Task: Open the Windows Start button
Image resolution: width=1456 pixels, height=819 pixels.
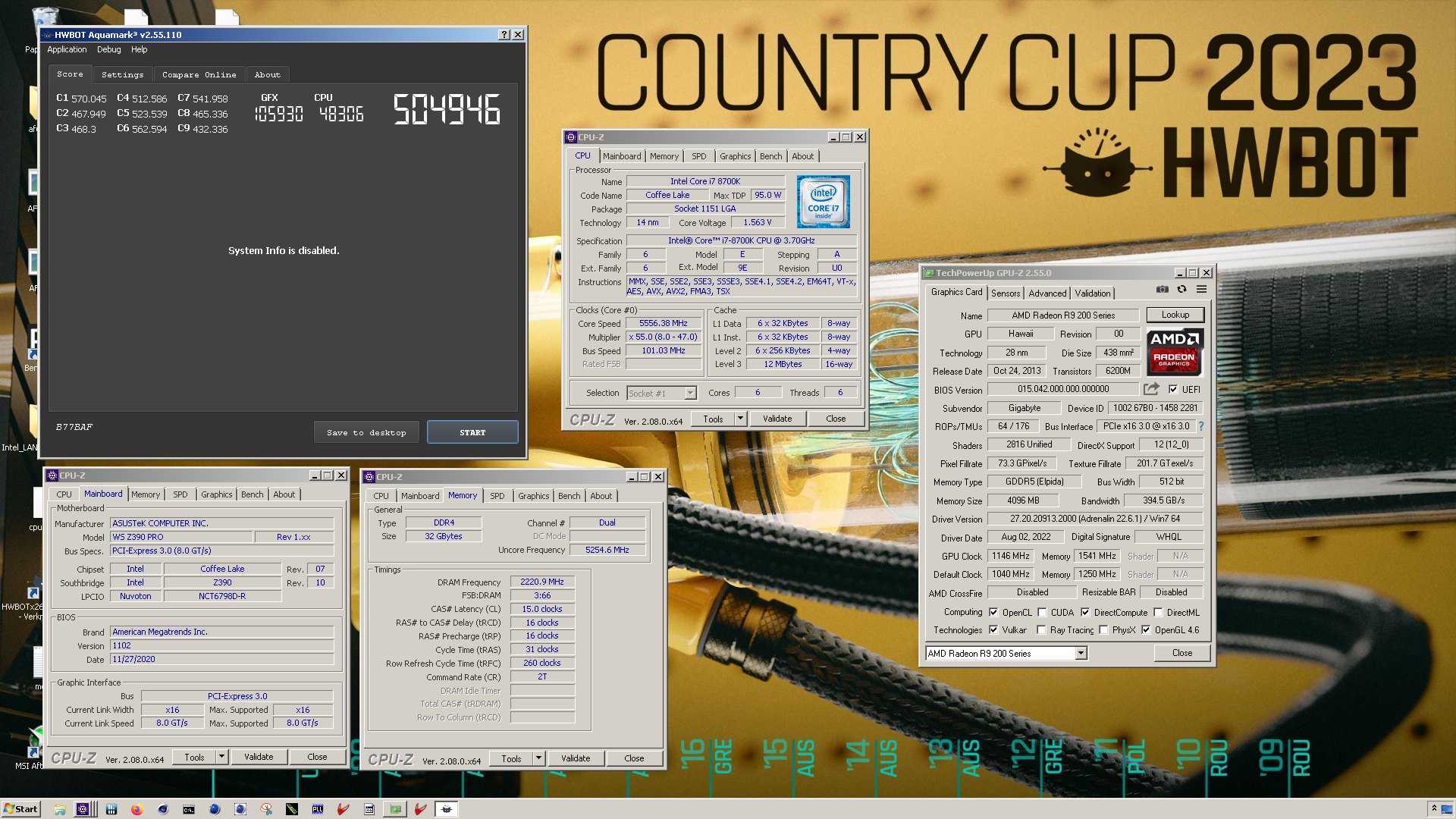Action: point(20,809)
